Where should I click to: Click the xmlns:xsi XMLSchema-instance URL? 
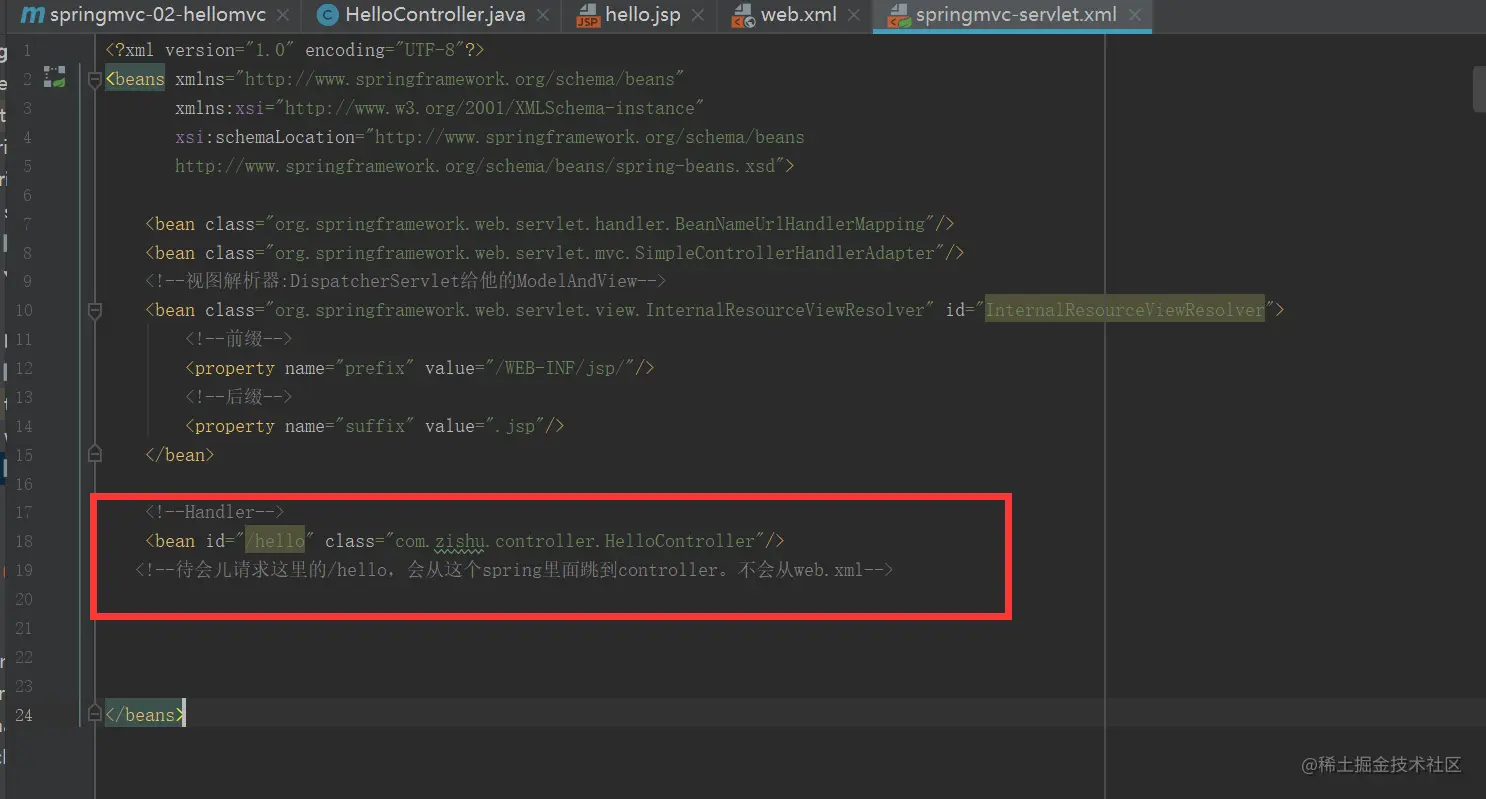click(496, 108)
